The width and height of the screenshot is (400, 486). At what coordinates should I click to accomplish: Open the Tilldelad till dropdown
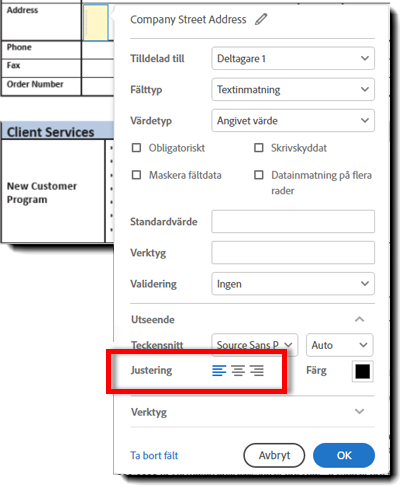coord(293,58)
